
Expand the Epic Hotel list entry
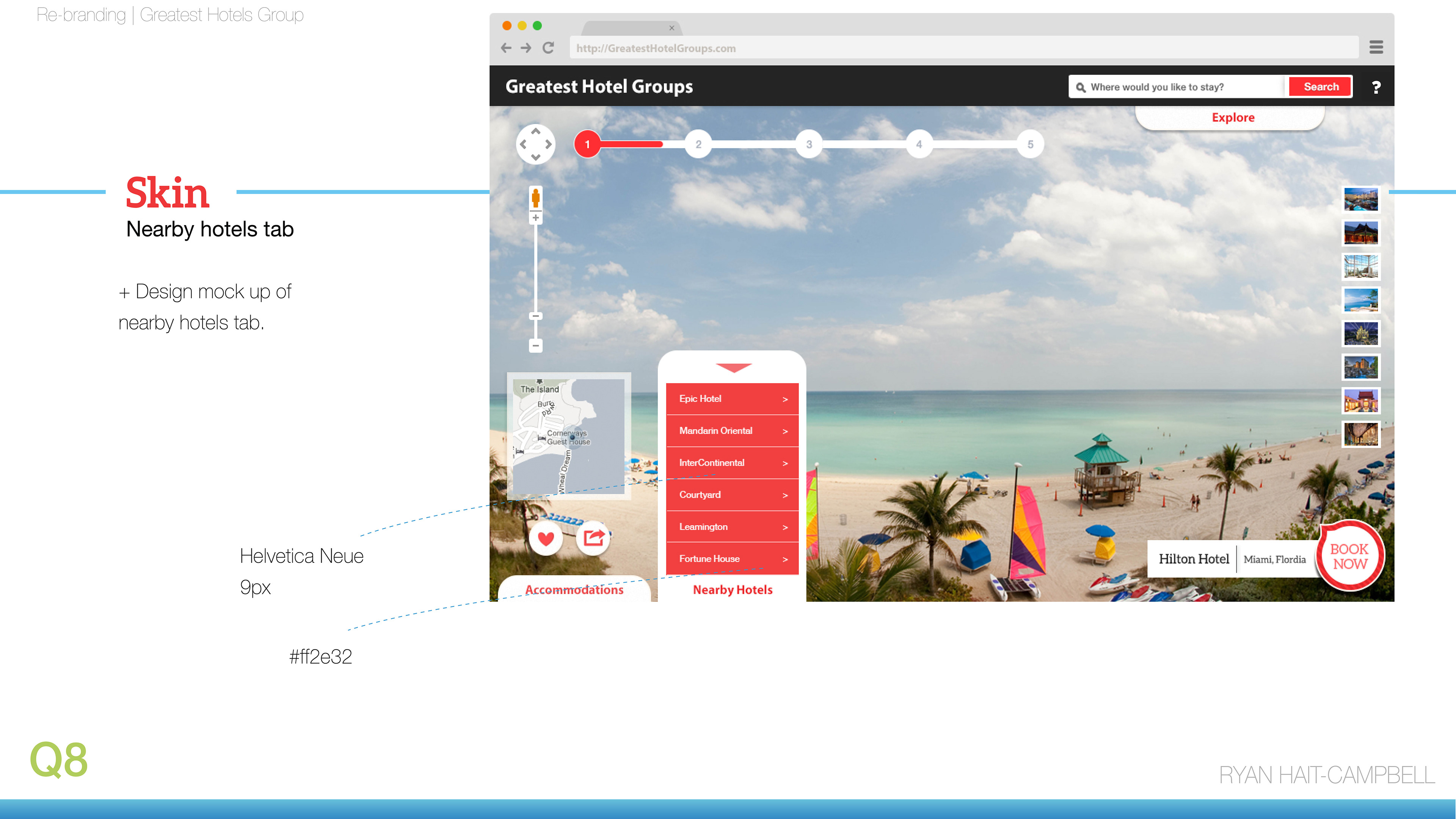pyautogui.click(x=732, y=399)
